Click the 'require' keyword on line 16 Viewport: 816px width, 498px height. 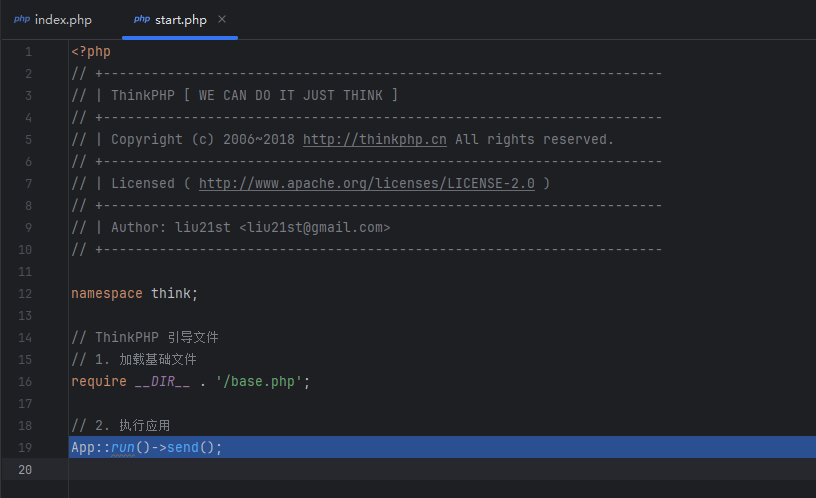point(99,381)
